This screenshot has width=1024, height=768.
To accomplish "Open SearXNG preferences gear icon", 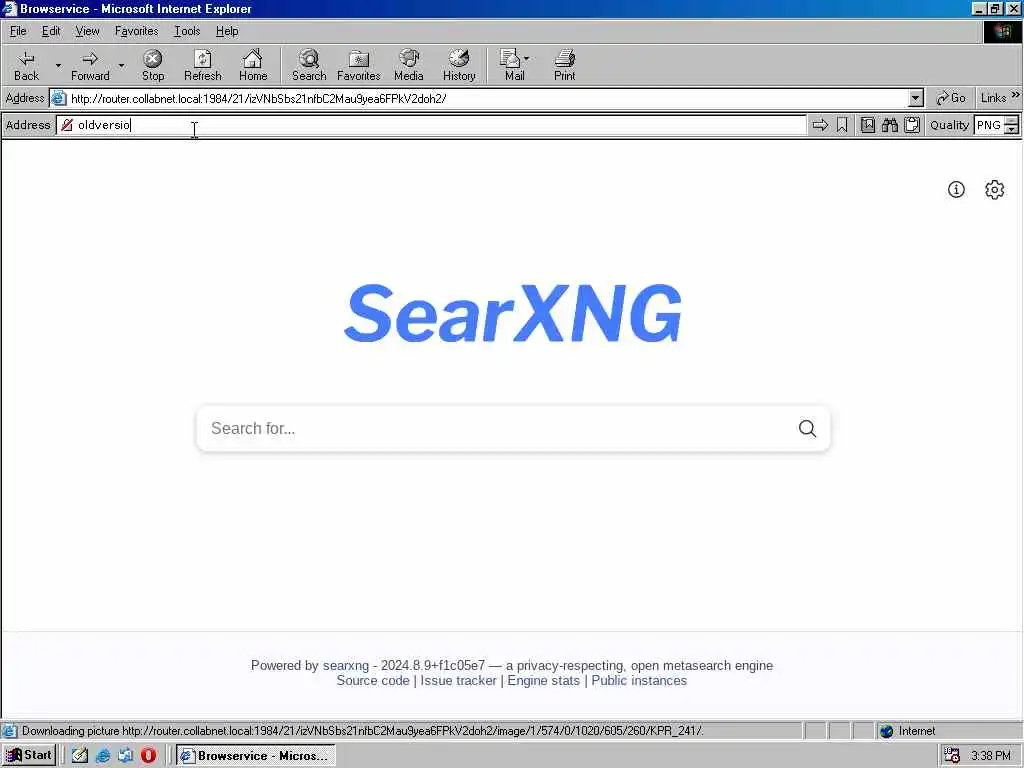I will [x=995, y=189].
